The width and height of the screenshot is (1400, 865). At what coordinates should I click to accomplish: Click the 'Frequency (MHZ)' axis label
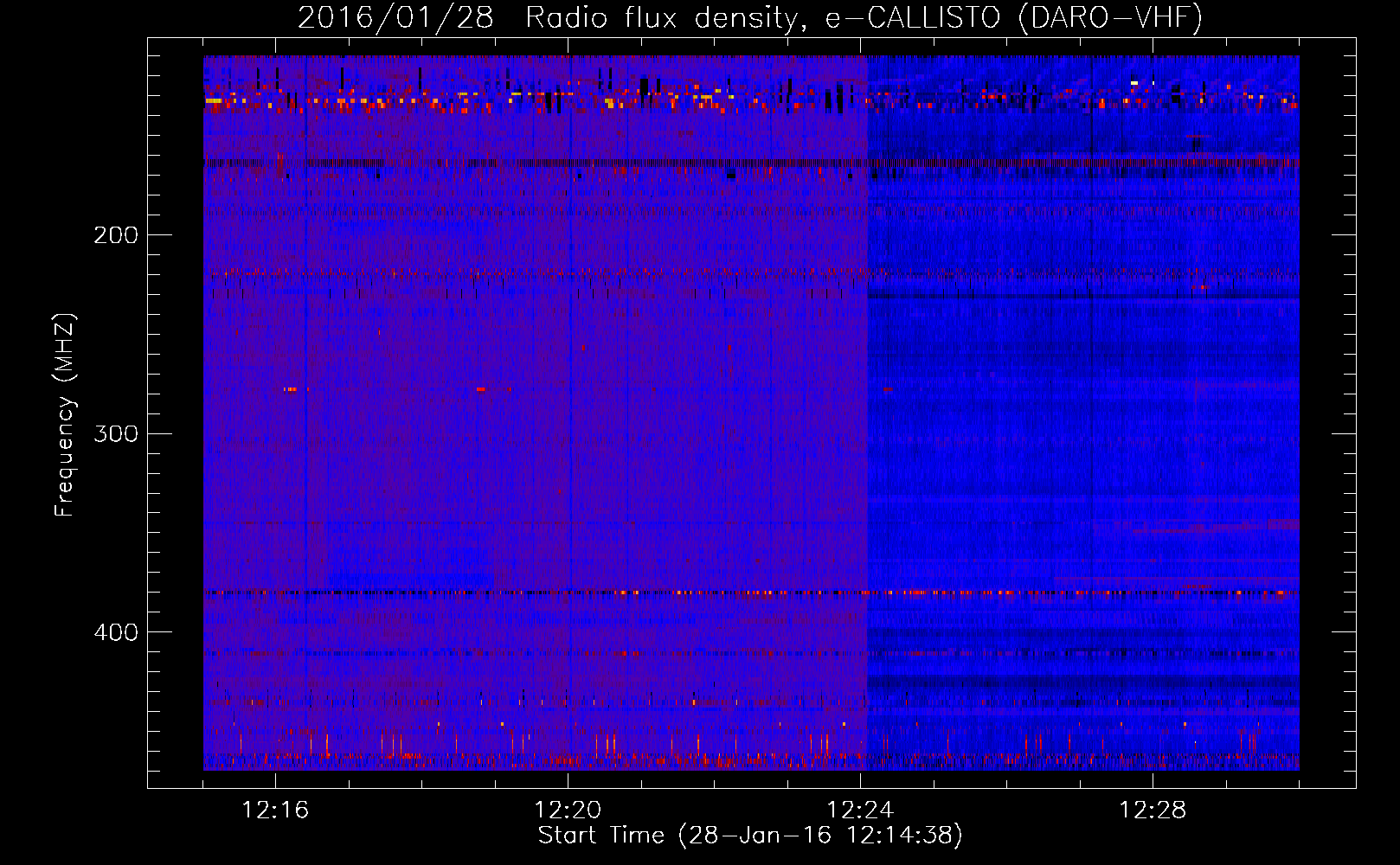(65, 414)
